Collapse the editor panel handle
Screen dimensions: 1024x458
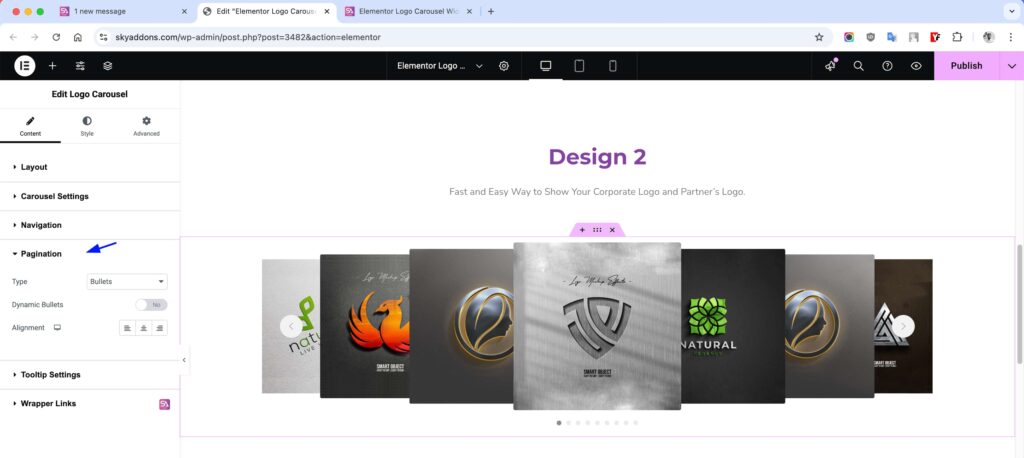tap(184, 359)
